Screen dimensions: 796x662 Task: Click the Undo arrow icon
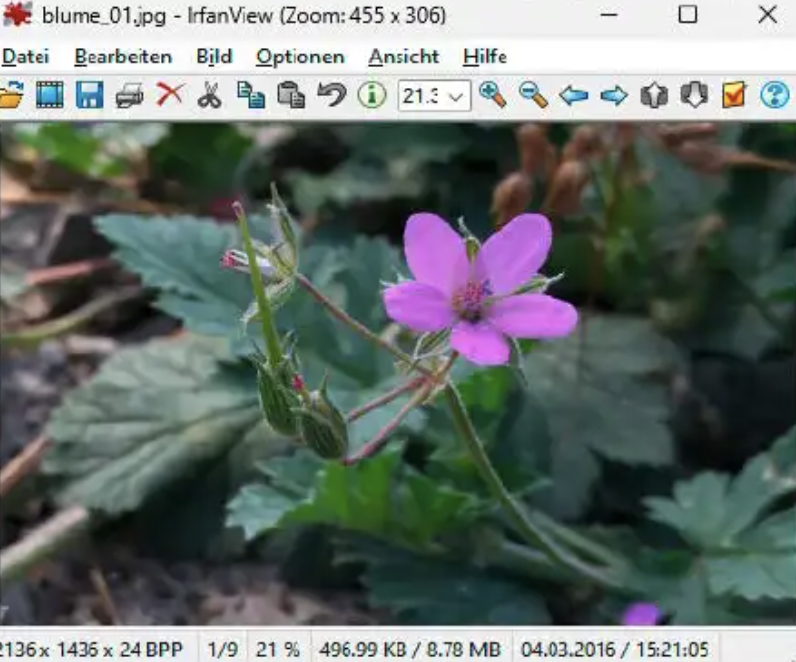(x=331, y=96)
